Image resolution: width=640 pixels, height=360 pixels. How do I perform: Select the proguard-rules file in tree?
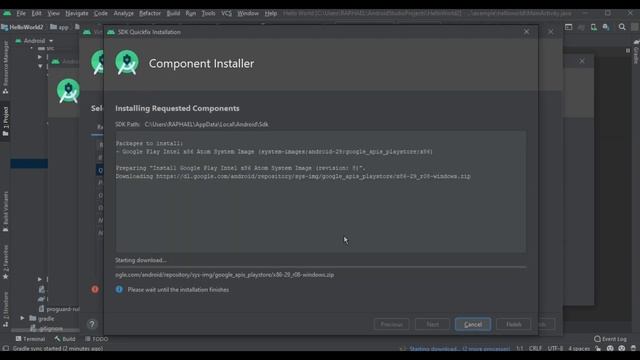click(58, 309)
